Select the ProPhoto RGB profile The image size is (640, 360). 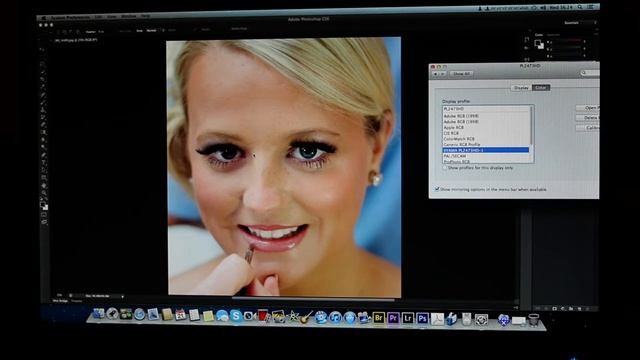486,161
